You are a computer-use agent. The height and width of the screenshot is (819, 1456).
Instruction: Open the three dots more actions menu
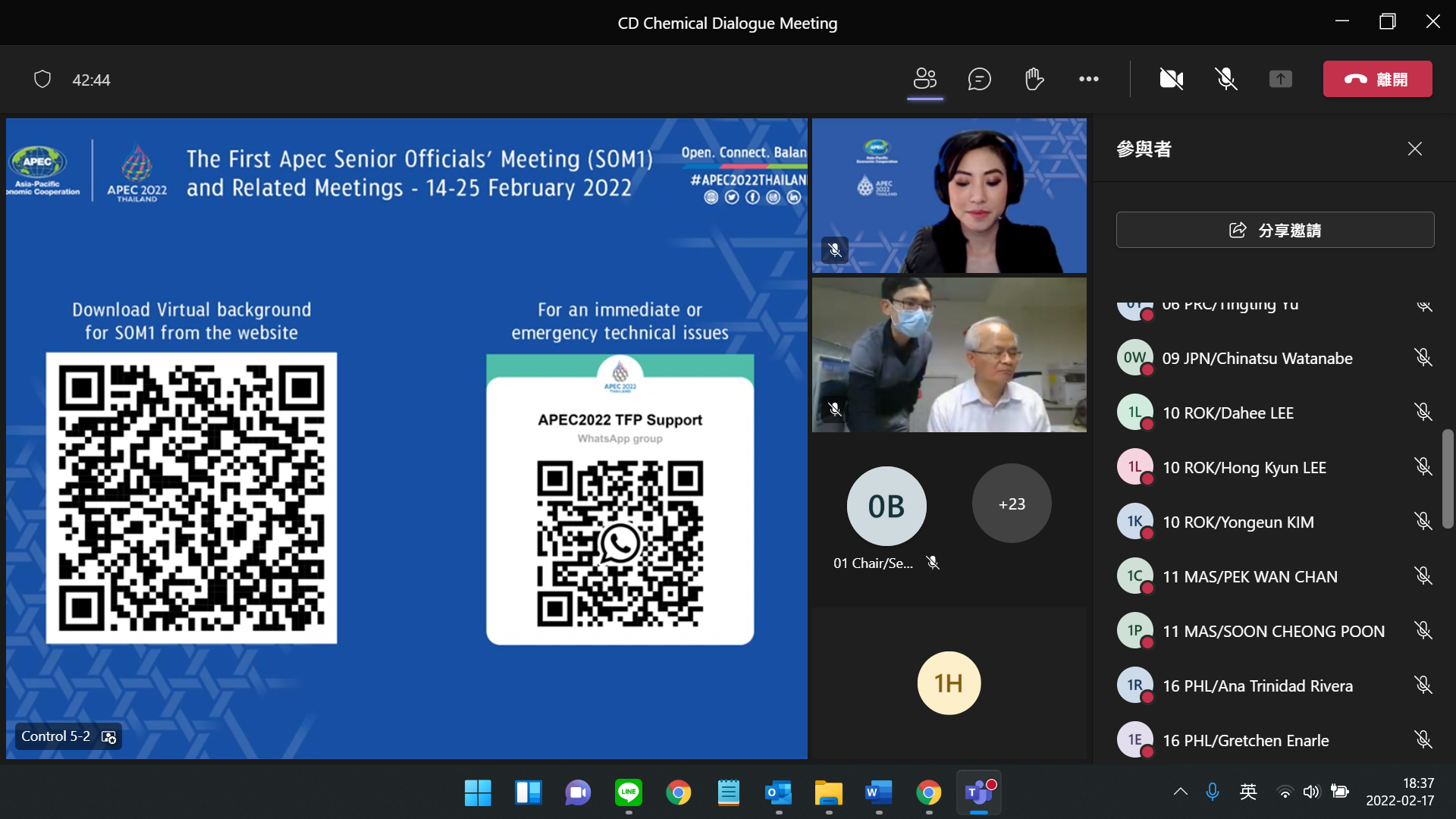(1088, 79)
